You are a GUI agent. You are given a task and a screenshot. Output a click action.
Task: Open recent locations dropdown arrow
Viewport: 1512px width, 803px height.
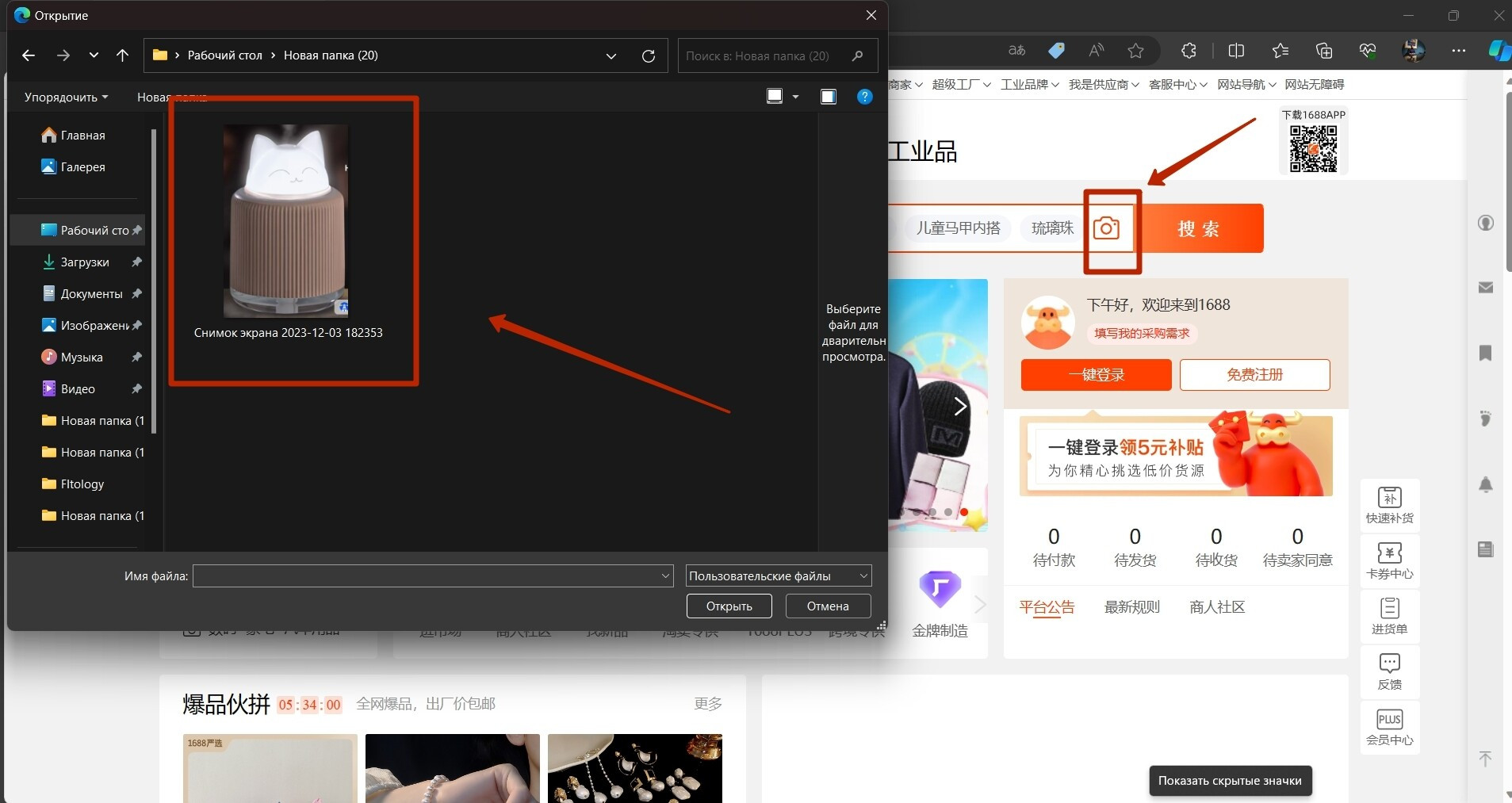pyautogui.click(x=94, y=55)
